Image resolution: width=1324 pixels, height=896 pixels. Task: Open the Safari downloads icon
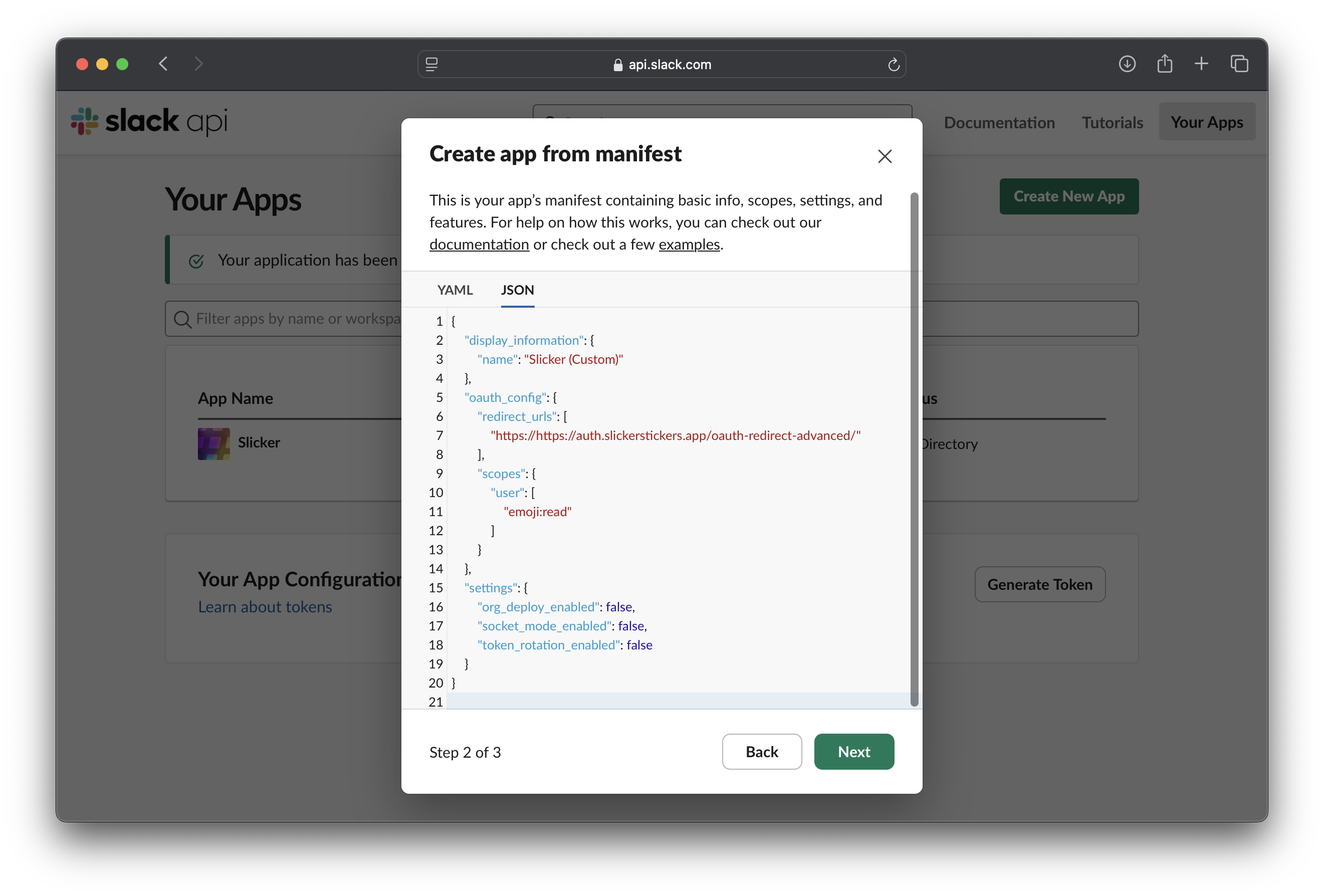click(x=1127, y=64)
